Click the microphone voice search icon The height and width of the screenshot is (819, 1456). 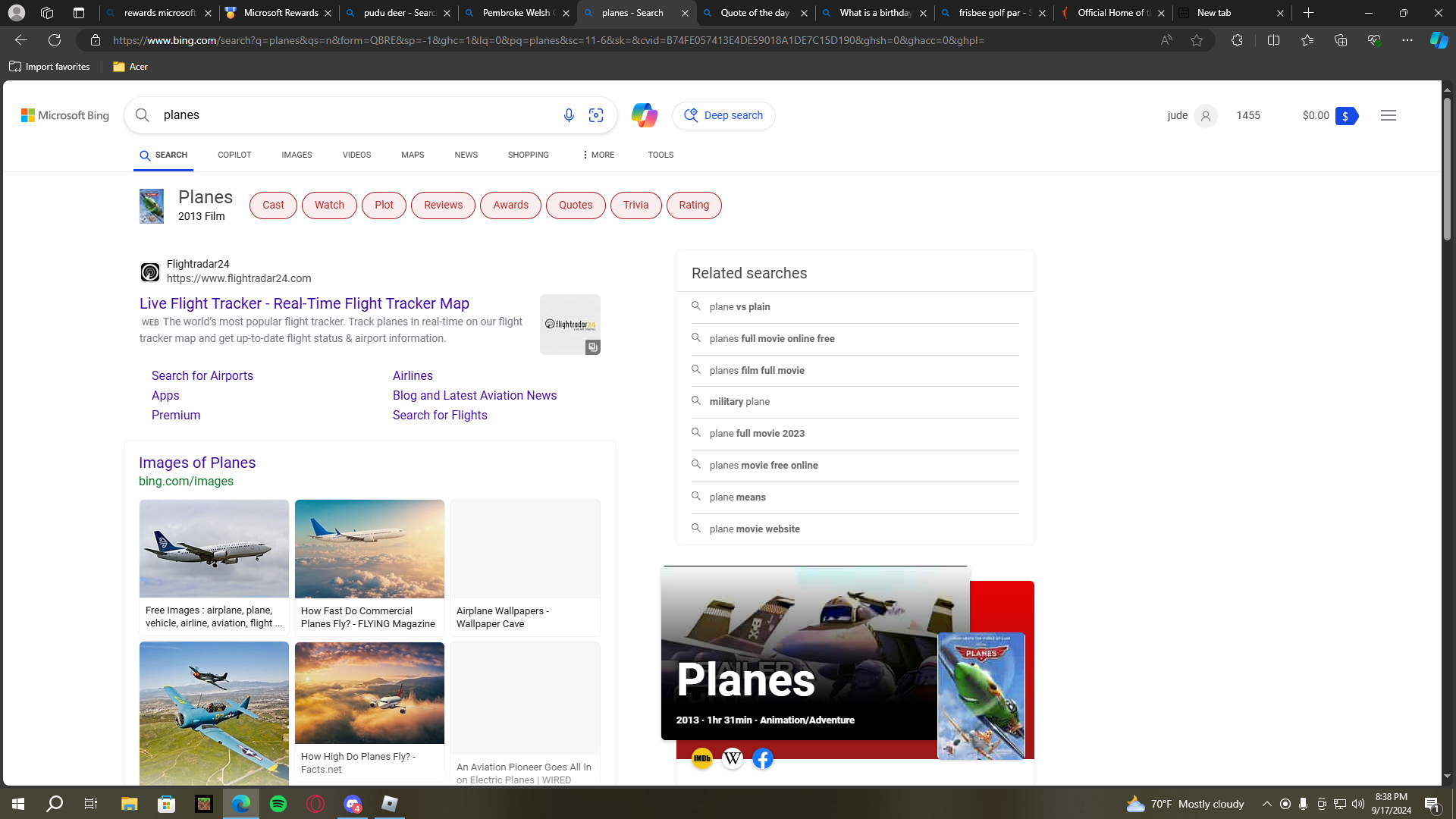[569, 115]
